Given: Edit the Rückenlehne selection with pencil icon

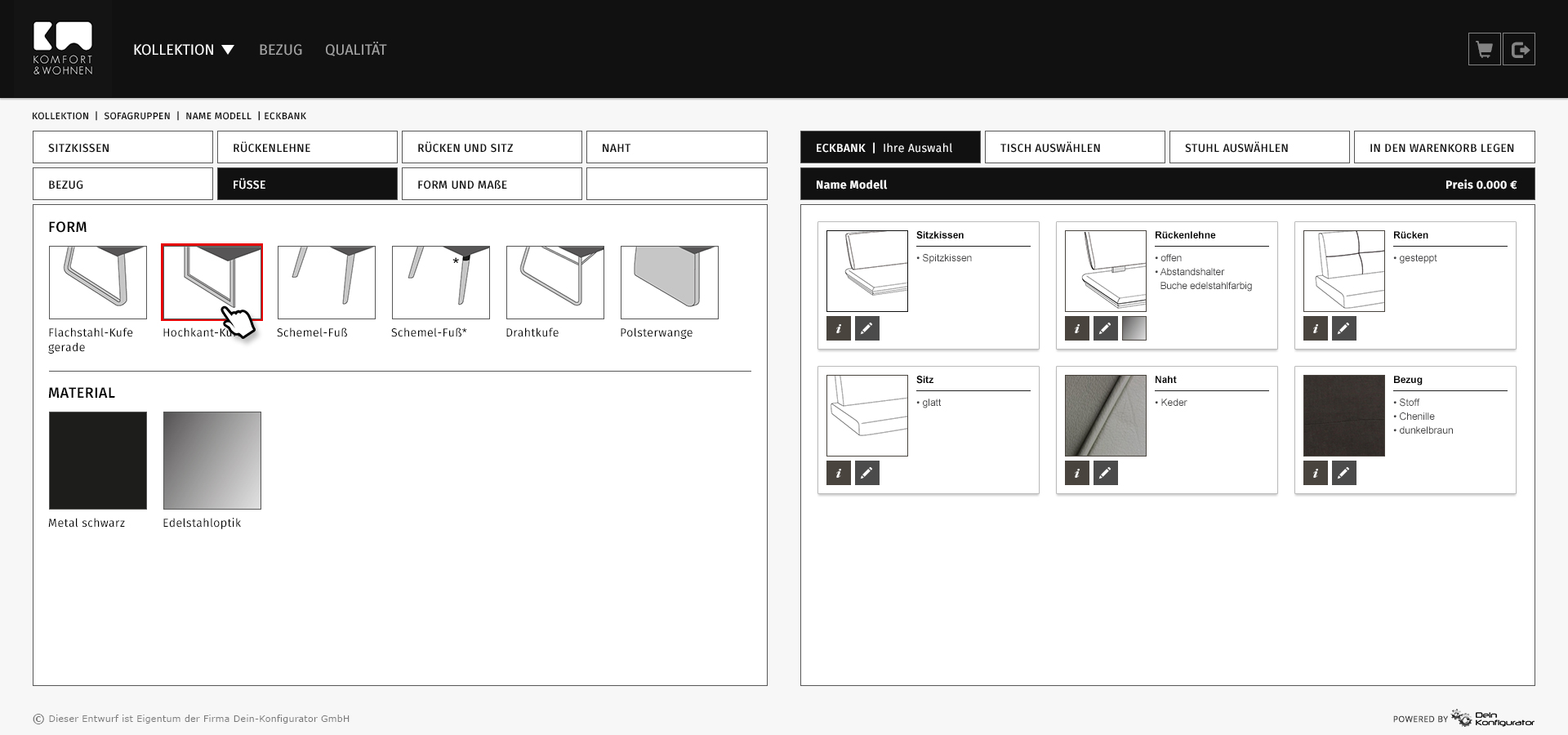Looking at the screenshot, I should coord(1105,328).
